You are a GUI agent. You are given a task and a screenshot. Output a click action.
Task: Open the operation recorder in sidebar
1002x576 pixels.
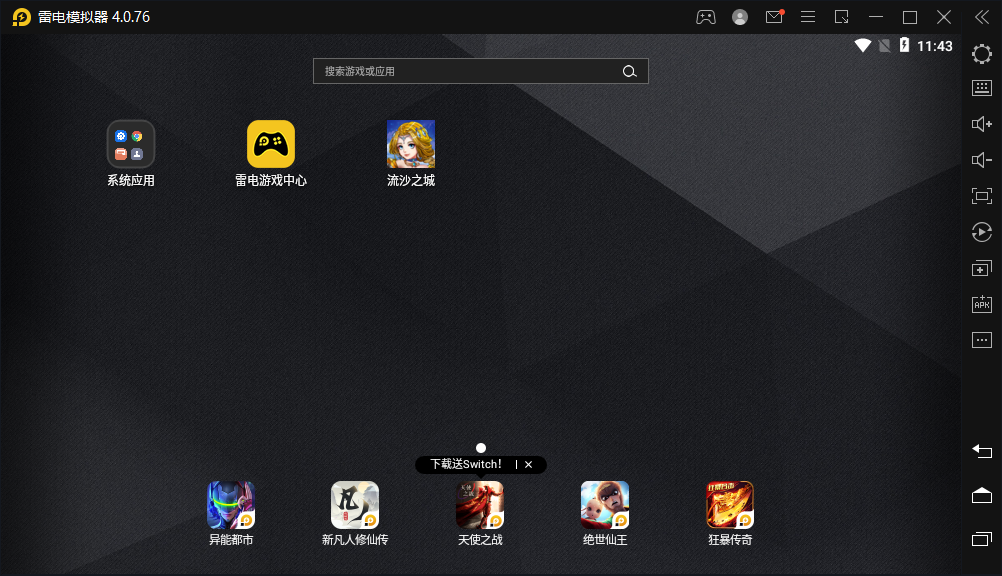click(x=982, y=232)
